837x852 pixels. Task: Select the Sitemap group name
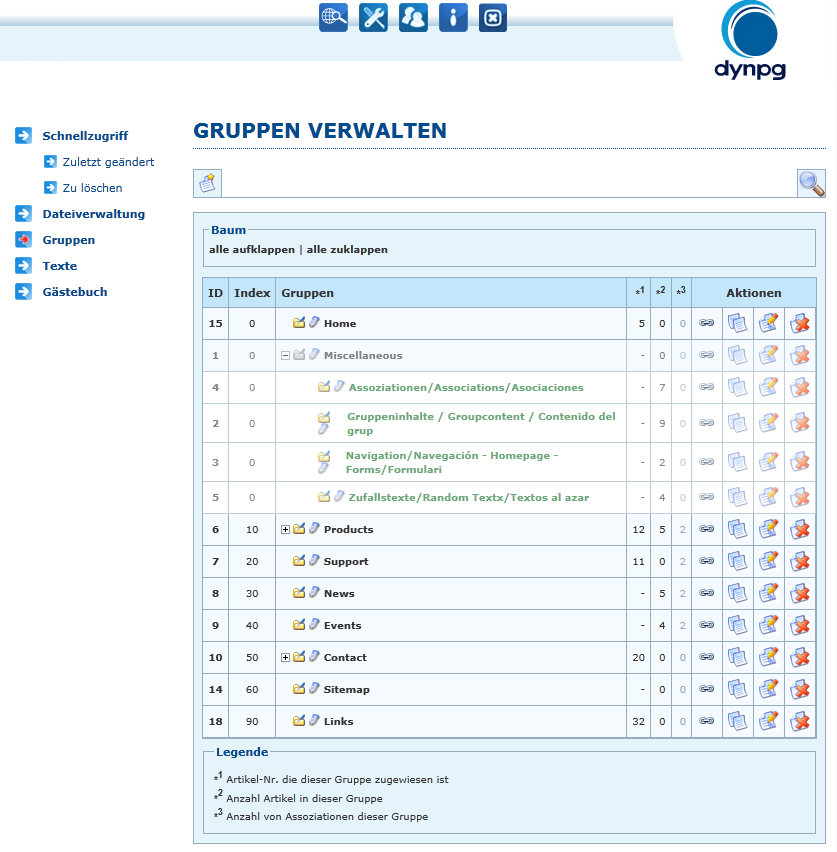[x=346, y=689]
